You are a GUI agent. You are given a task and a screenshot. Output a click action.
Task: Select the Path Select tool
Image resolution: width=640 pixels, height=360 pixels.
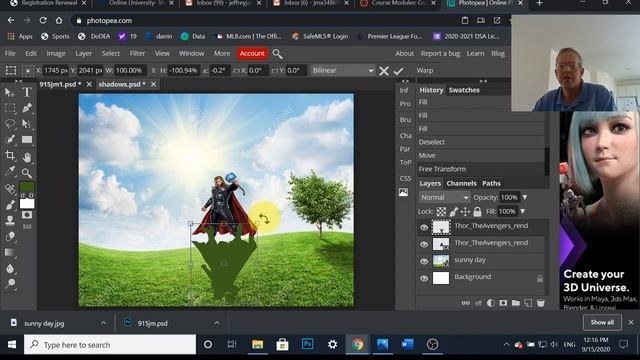click(27, 124)
